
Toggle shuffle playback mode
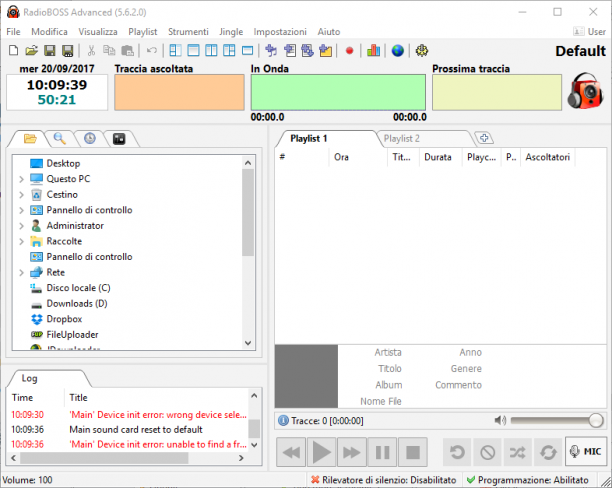pyautogui.click(x=518, y=452)
